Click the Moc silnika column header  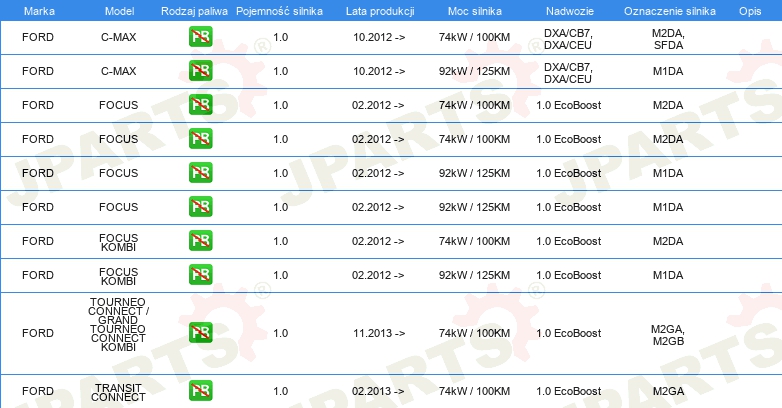[475, 11]
